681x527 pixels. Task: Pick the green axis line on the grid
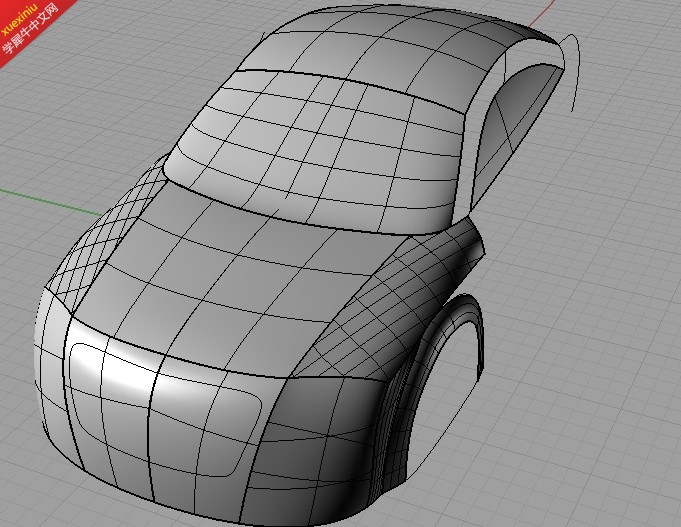coord(51,202)
